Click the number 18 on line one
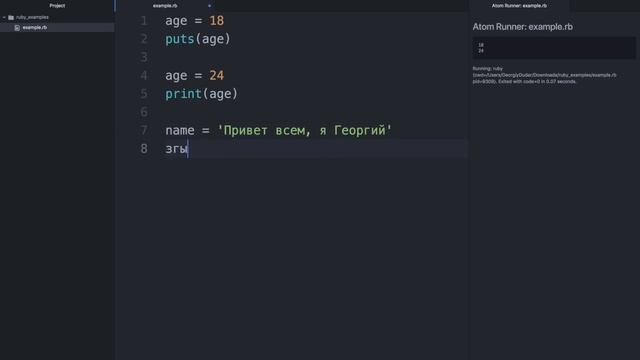 pyautogui.click(x=216, y=21)
